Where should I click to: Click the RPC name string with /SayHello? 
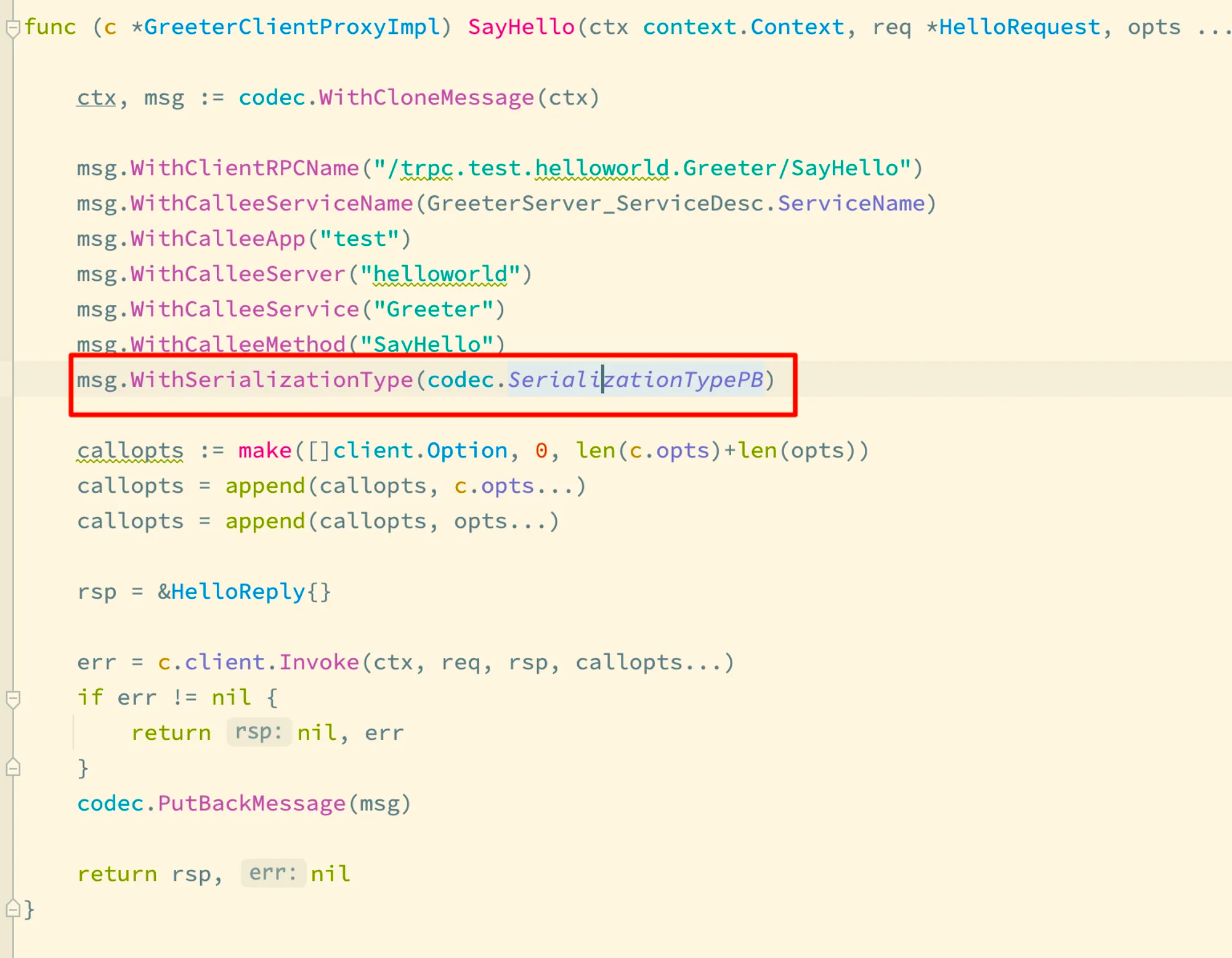642,168
